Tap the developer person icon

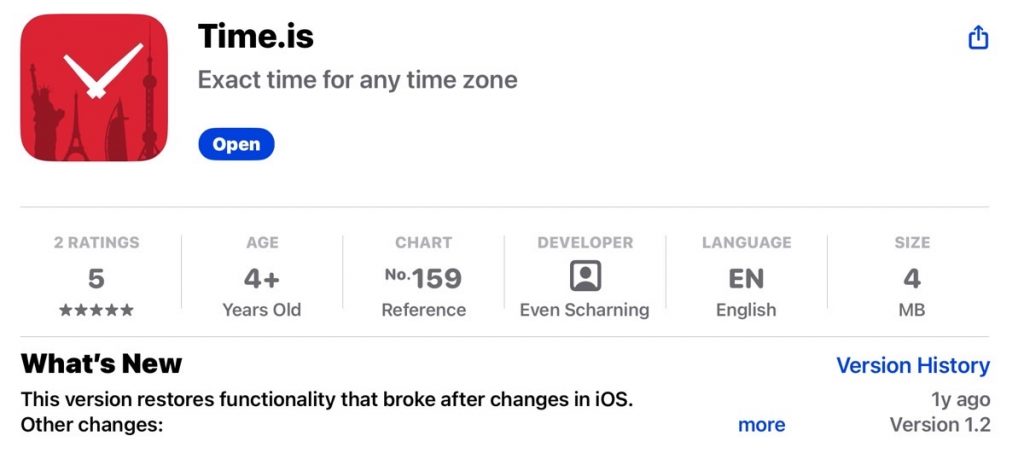[585, 276]
